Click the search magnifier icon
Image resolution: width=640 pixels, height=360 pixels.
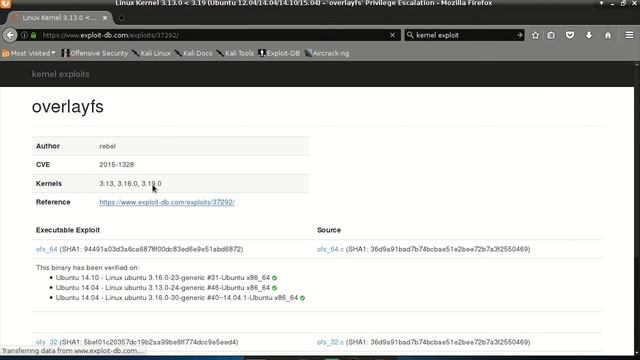410,35
